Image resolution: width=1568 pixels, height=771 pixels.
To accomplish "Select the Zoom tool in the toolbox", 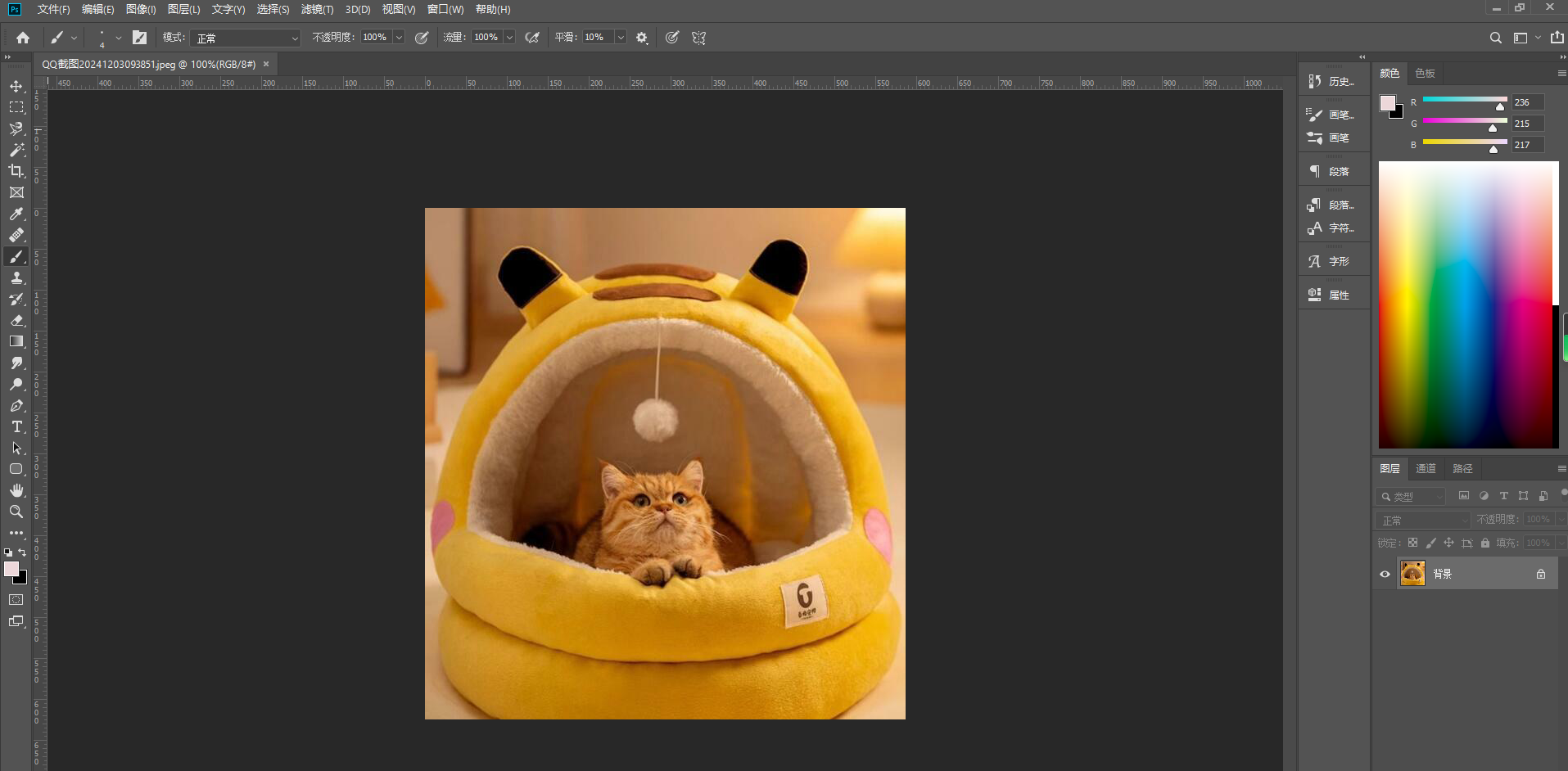I will (16, 512).
